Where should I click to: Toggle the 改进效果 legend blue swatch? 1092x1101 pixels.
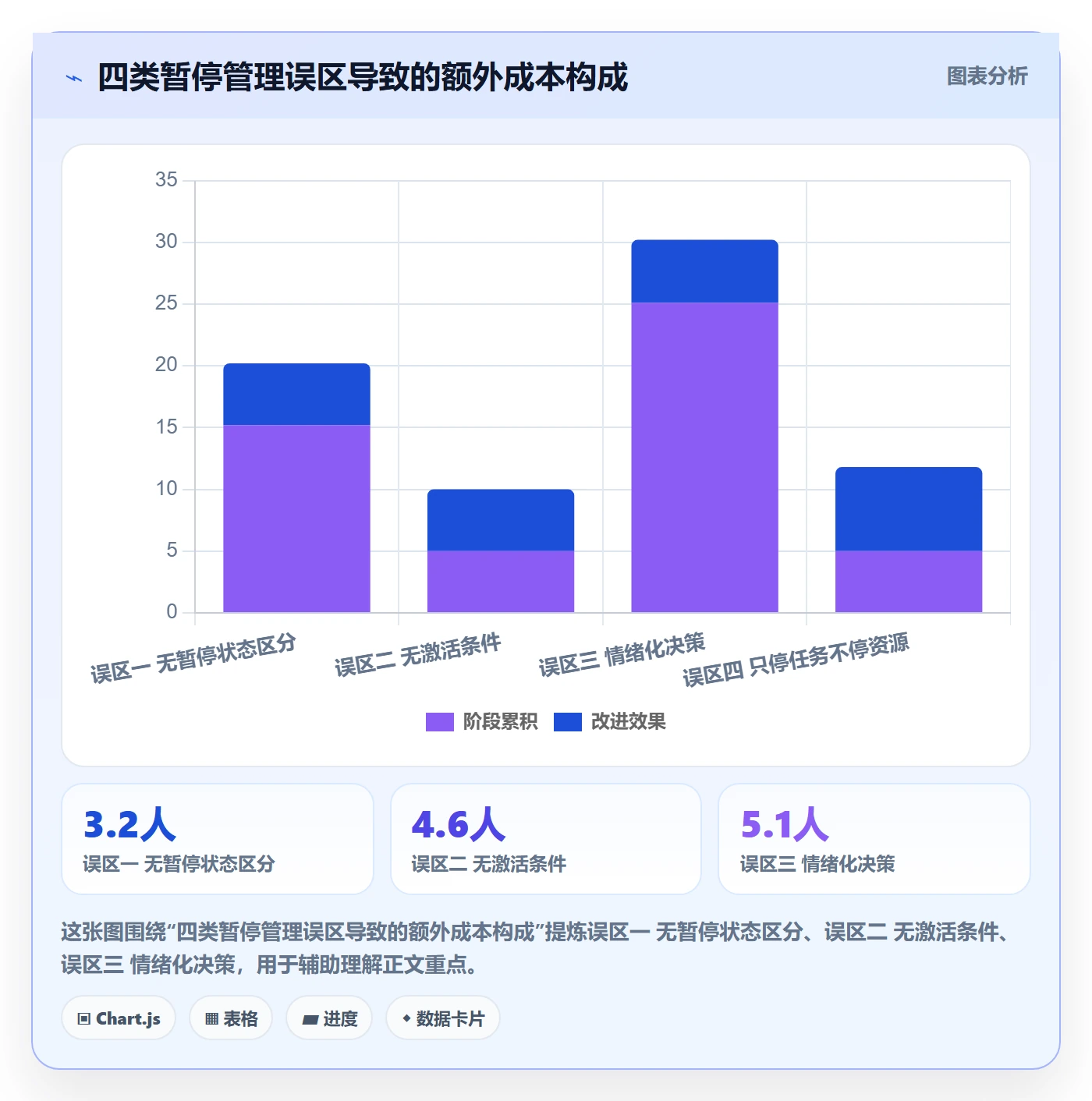point(568,722)
